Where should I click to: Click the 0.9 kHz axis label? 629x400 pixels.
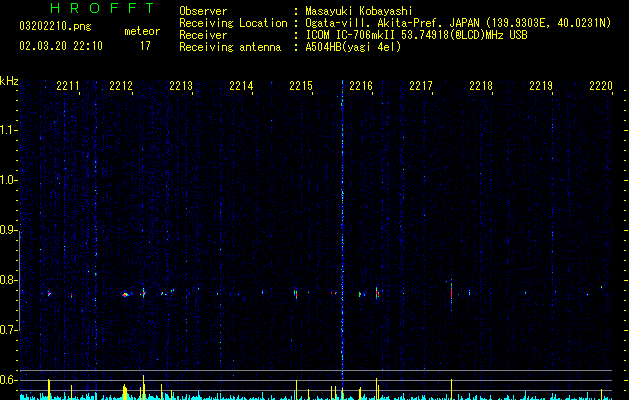pos(9,230)
